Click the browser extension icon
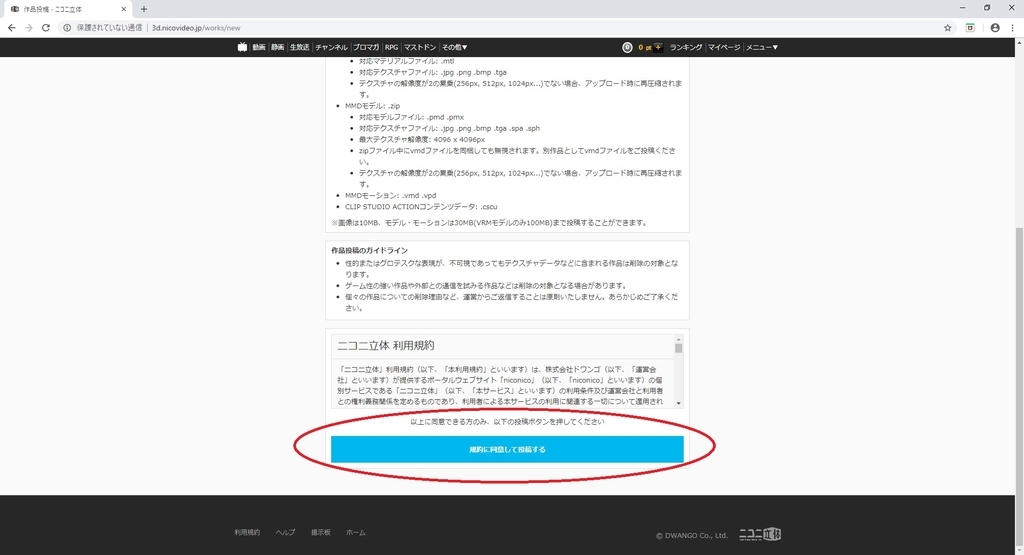This screenshot has height=555, width=1024. 970,27
